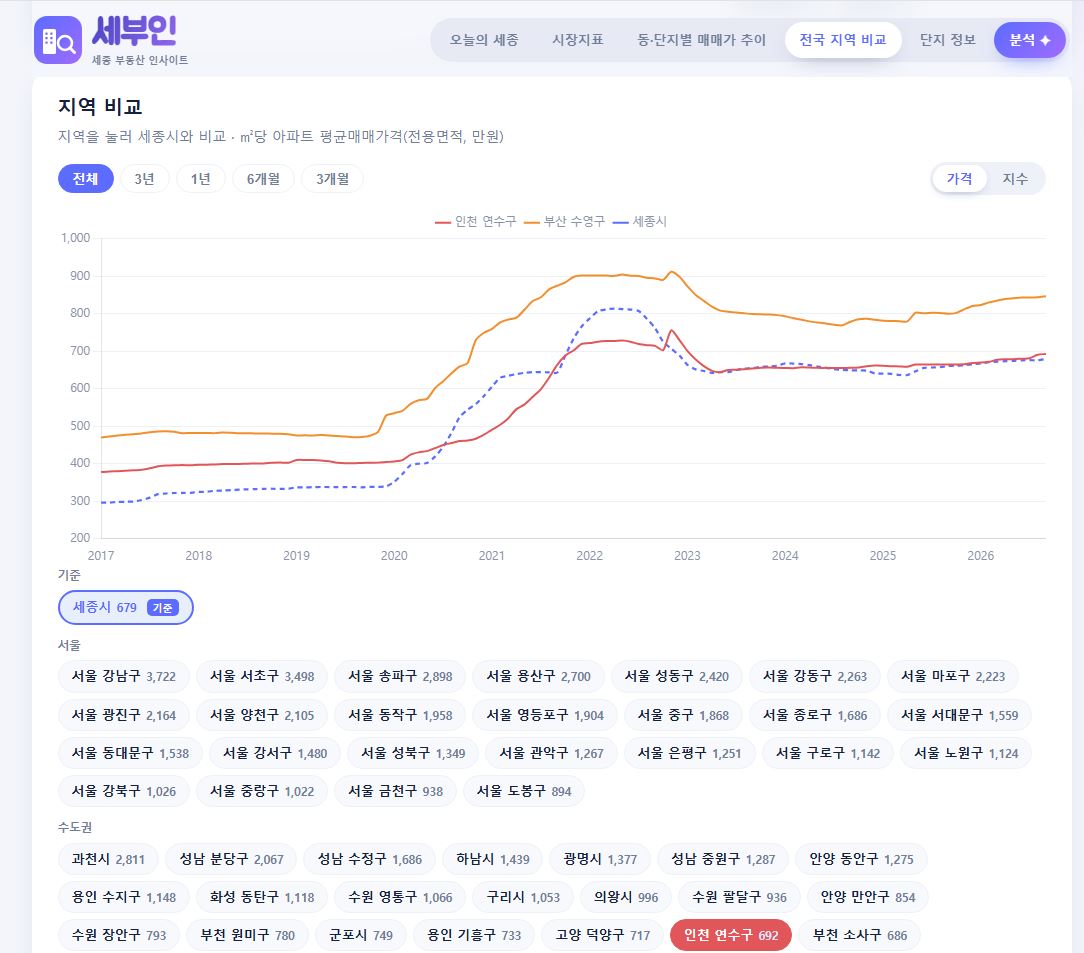Select the 수원 영통구 1,066 chip

[x=400, y=898]
